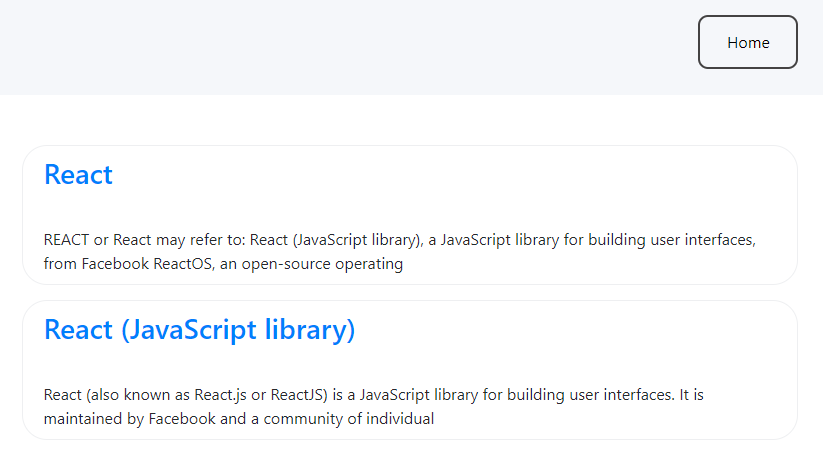Click the gray header bar left of Home
Image resolution: width=823 pixels, height=452 pixels.
click(x=346, y=47)
